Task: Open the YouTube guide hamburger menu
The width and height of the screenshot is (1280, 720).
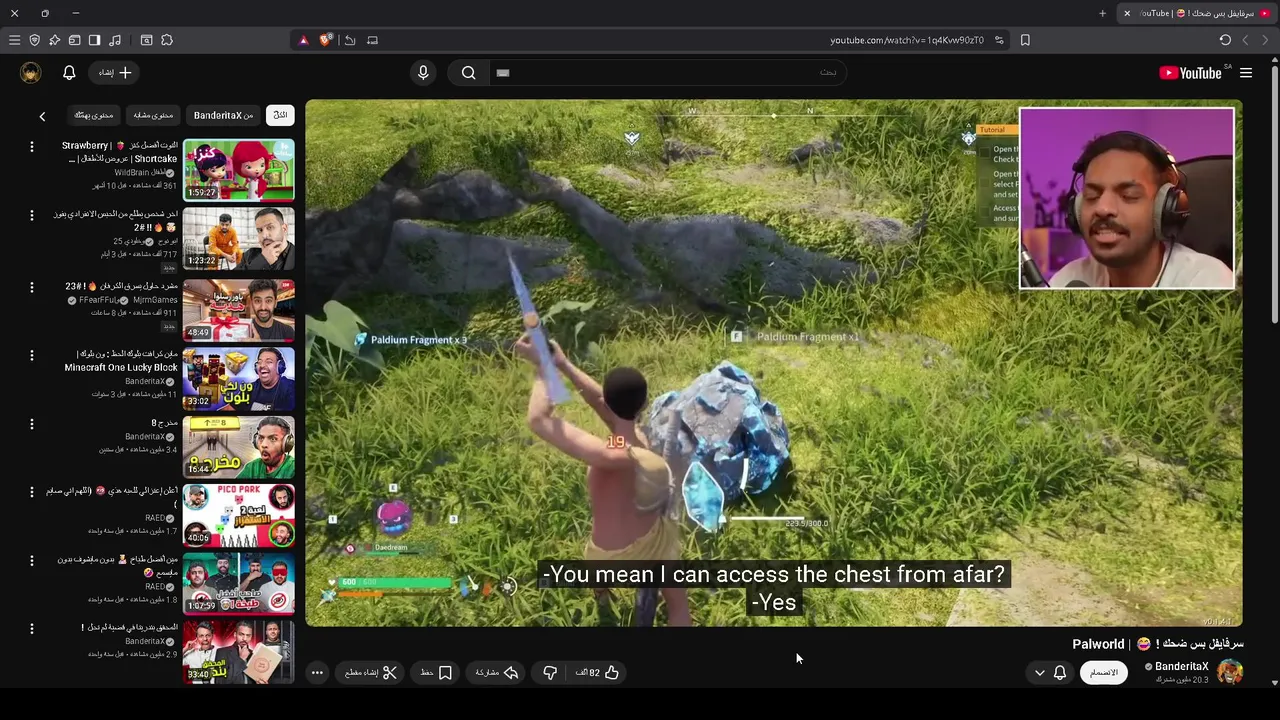Action: [1246, 72]
